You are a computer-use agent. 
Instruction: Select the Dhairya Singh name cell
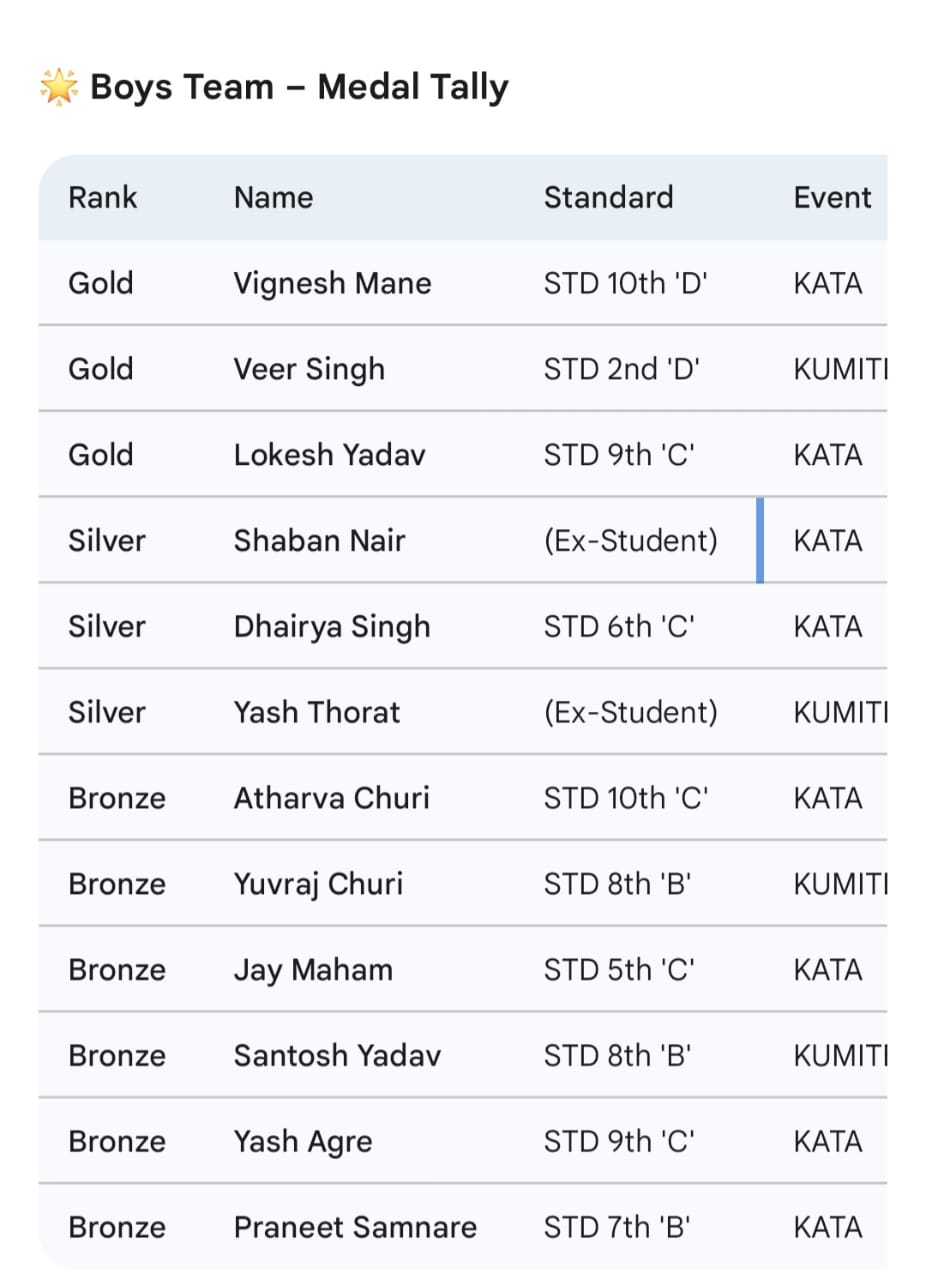click(331, 627)
